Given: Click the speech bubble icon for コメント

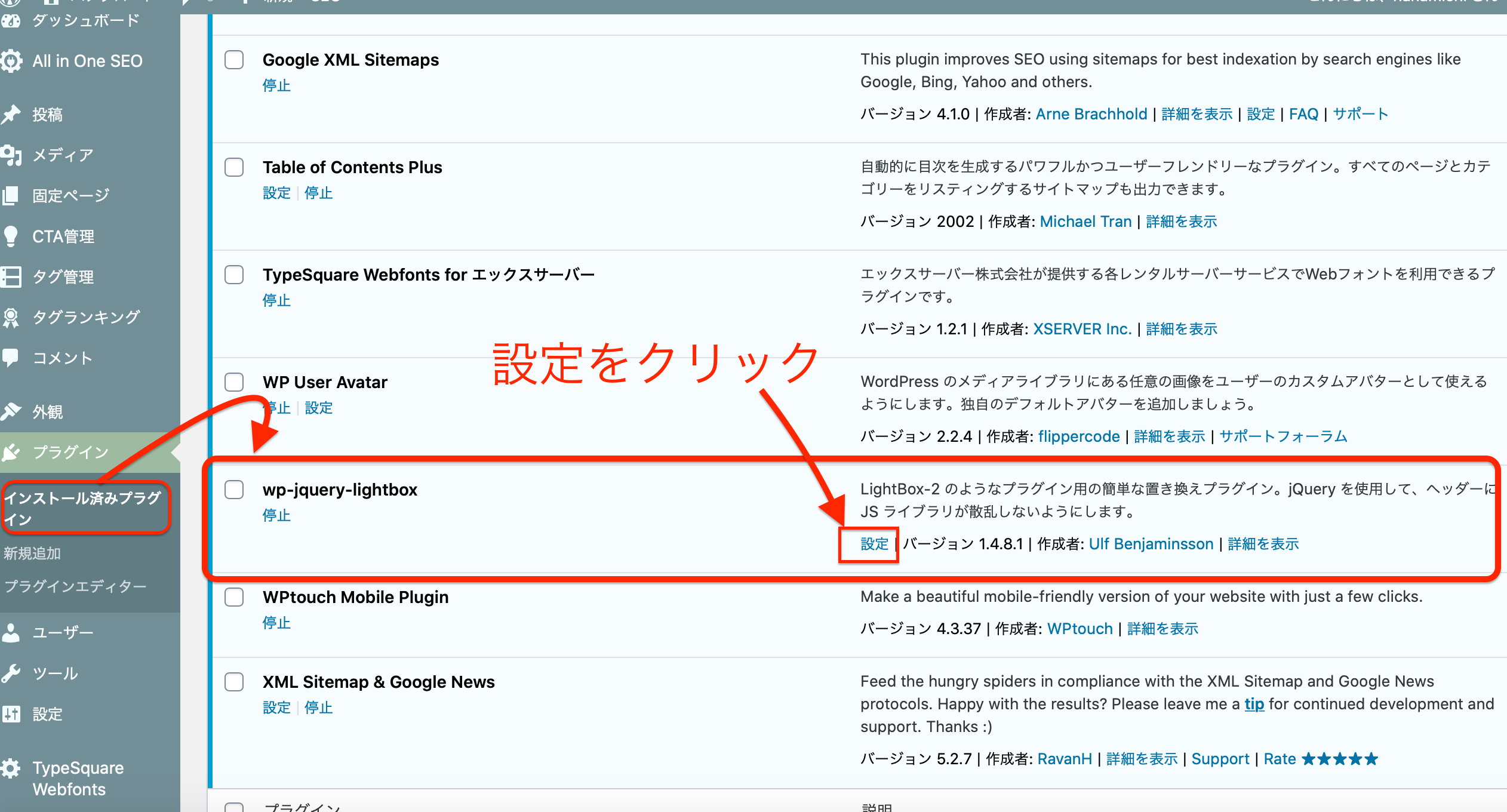Looking at the screenshot, I should point(11,358).
